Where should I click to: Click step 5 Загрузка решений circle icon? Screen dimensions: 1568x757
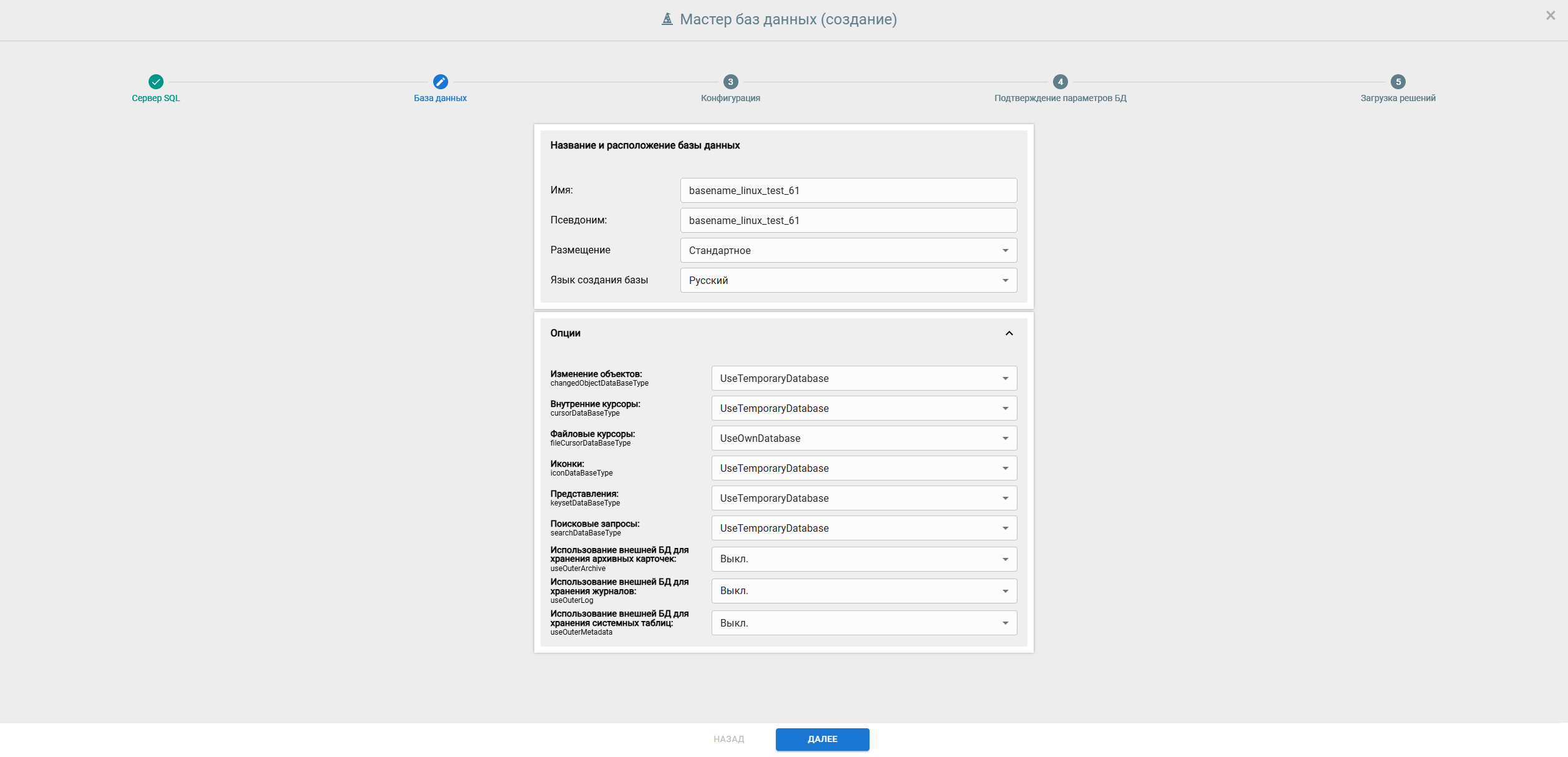pos(1398,82)
